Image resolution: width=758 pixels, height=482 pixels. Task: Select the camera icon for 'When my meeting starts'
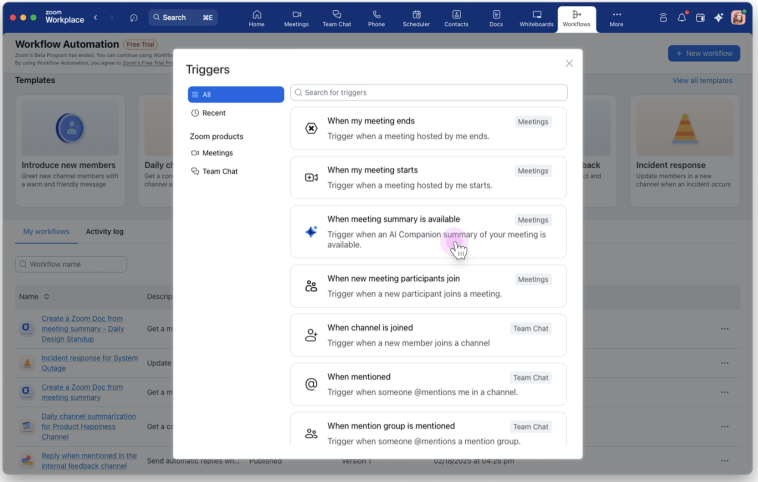(311, 177)
